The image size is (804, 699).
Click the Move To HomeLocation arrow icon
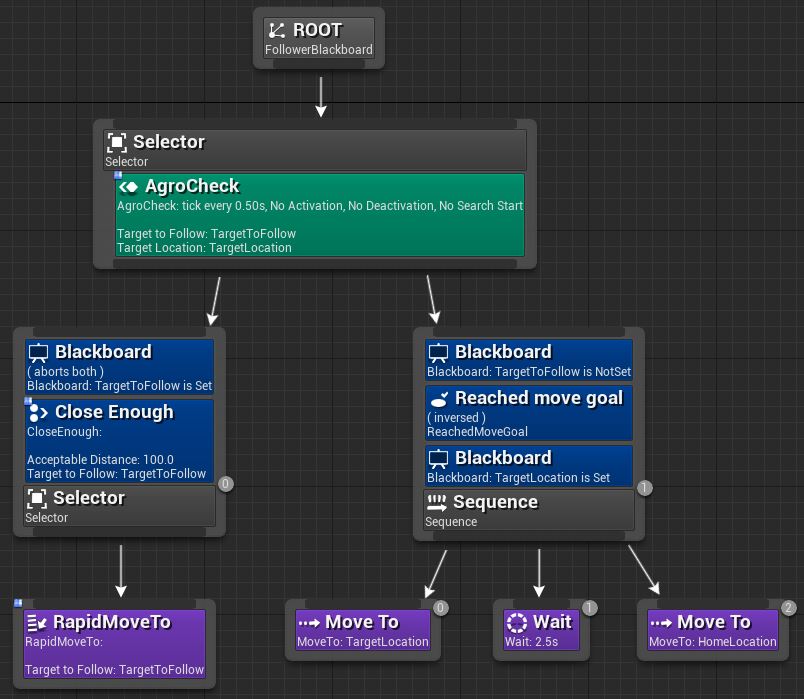click(x=661, y=622)
